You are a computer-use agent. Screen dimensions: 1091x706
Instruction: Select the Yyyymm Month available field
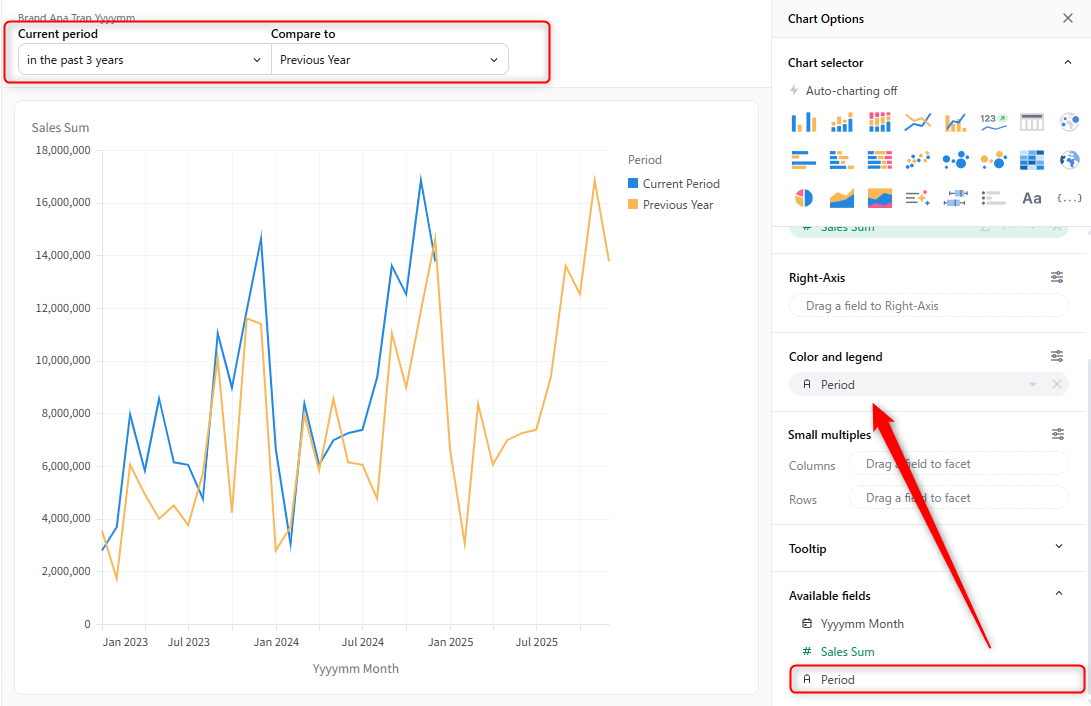point(861,624)
